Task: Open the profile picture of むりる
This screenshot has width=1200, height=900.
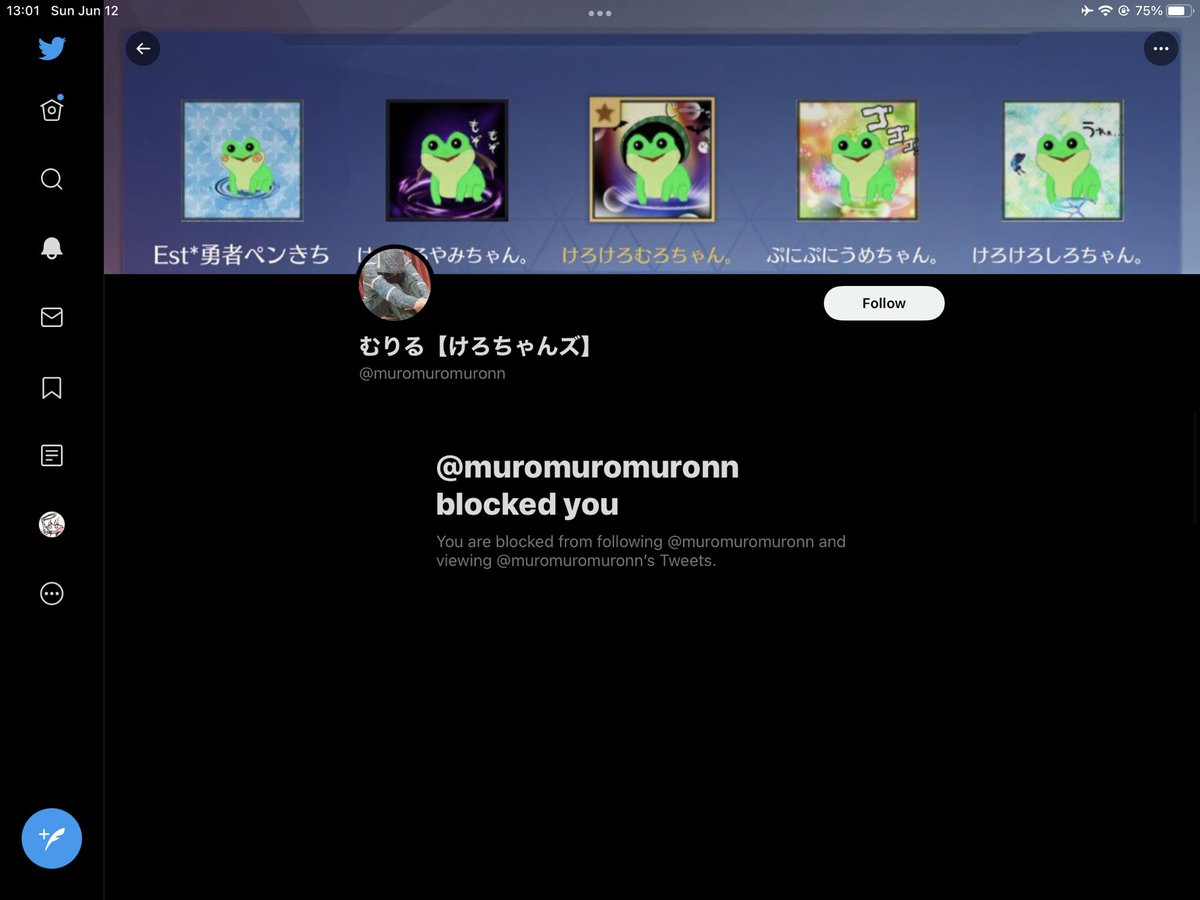Action: pos(394,283)
